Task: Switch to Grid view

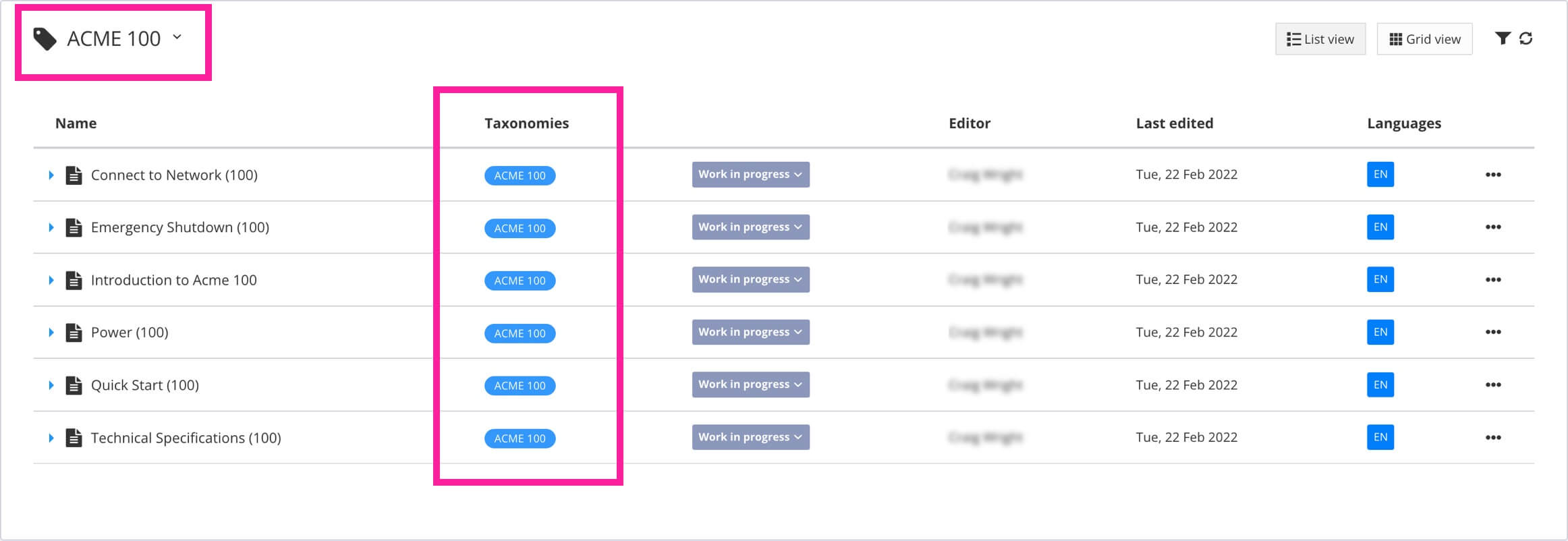Action: pos(1424,38)
